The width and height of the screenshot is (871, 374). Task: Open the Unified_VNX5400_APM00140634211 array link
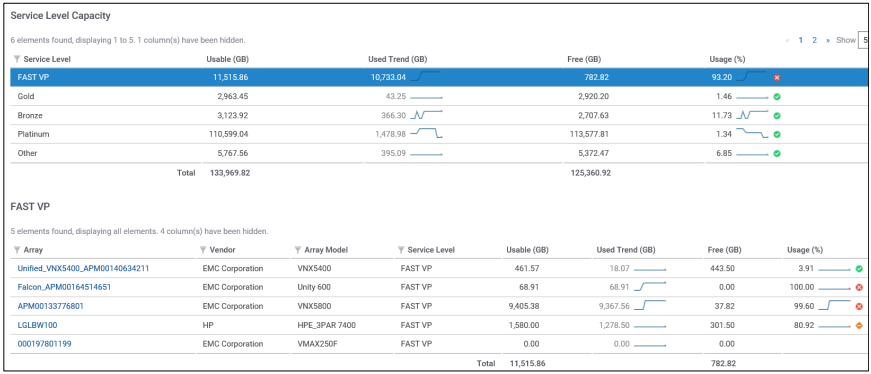[x=83, y=268]
